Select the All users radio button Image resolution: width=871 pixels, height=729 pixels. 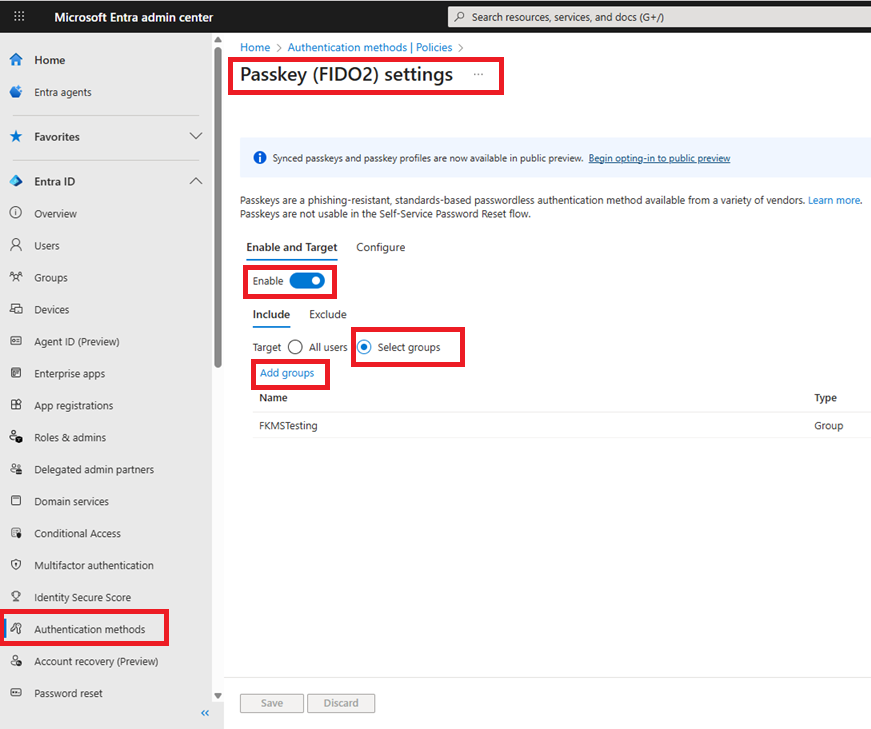(295, 347)
